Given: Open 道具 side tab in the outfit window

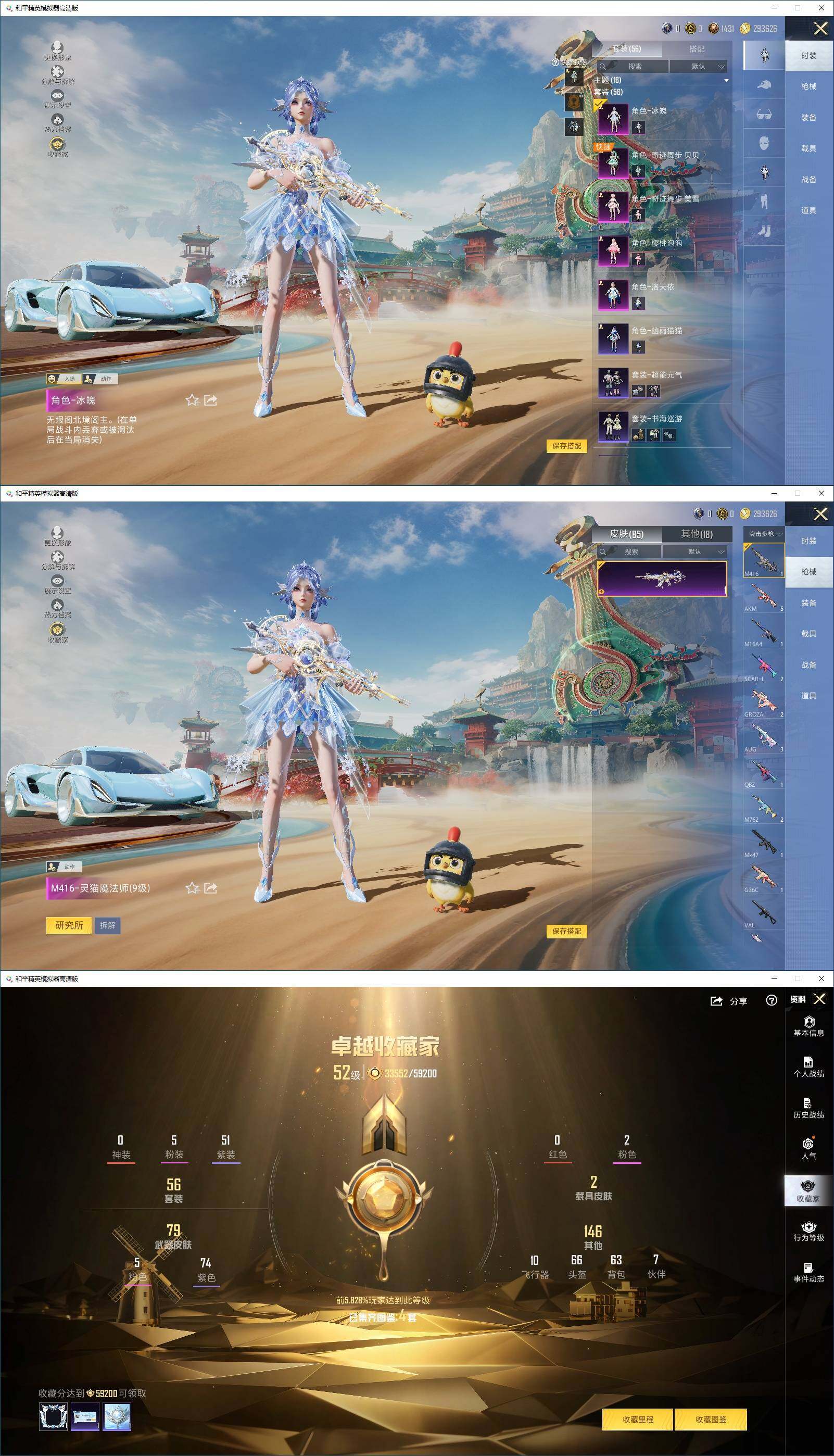Looking at the screenshot, I should (x=809, y=210).
